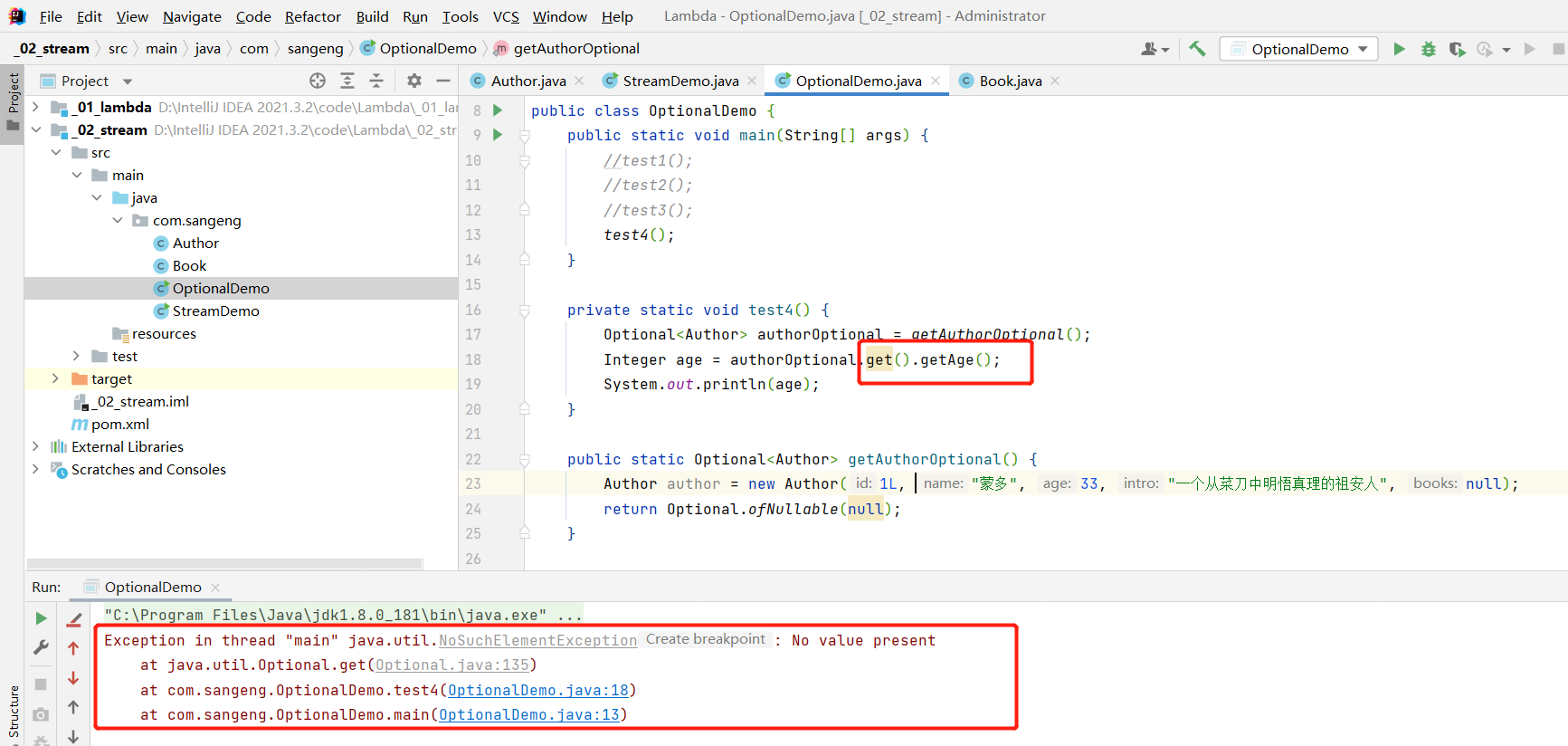Open the Build menu
This screenshot has height=746, width=1568.
point(372,16)
